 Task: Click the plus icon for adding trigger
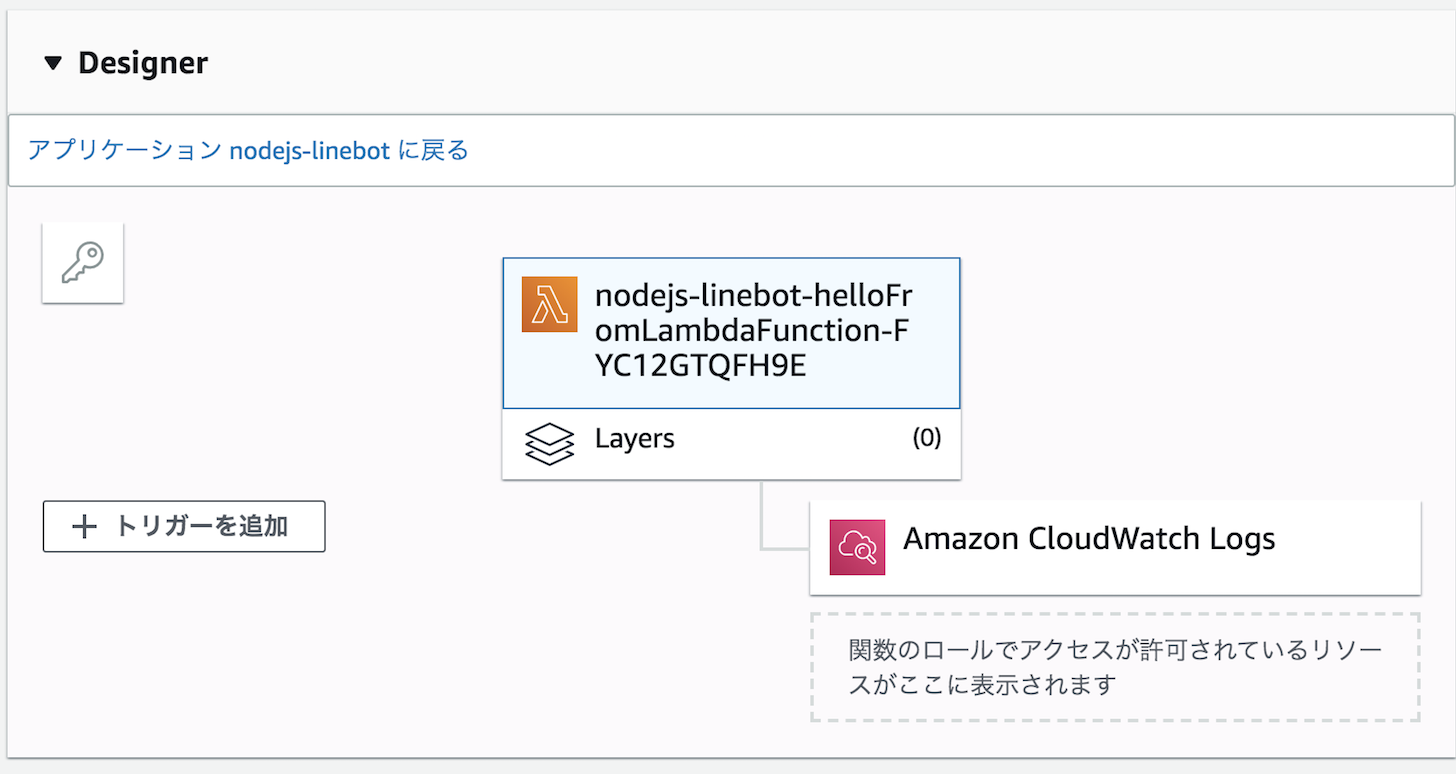click(86, 527)
